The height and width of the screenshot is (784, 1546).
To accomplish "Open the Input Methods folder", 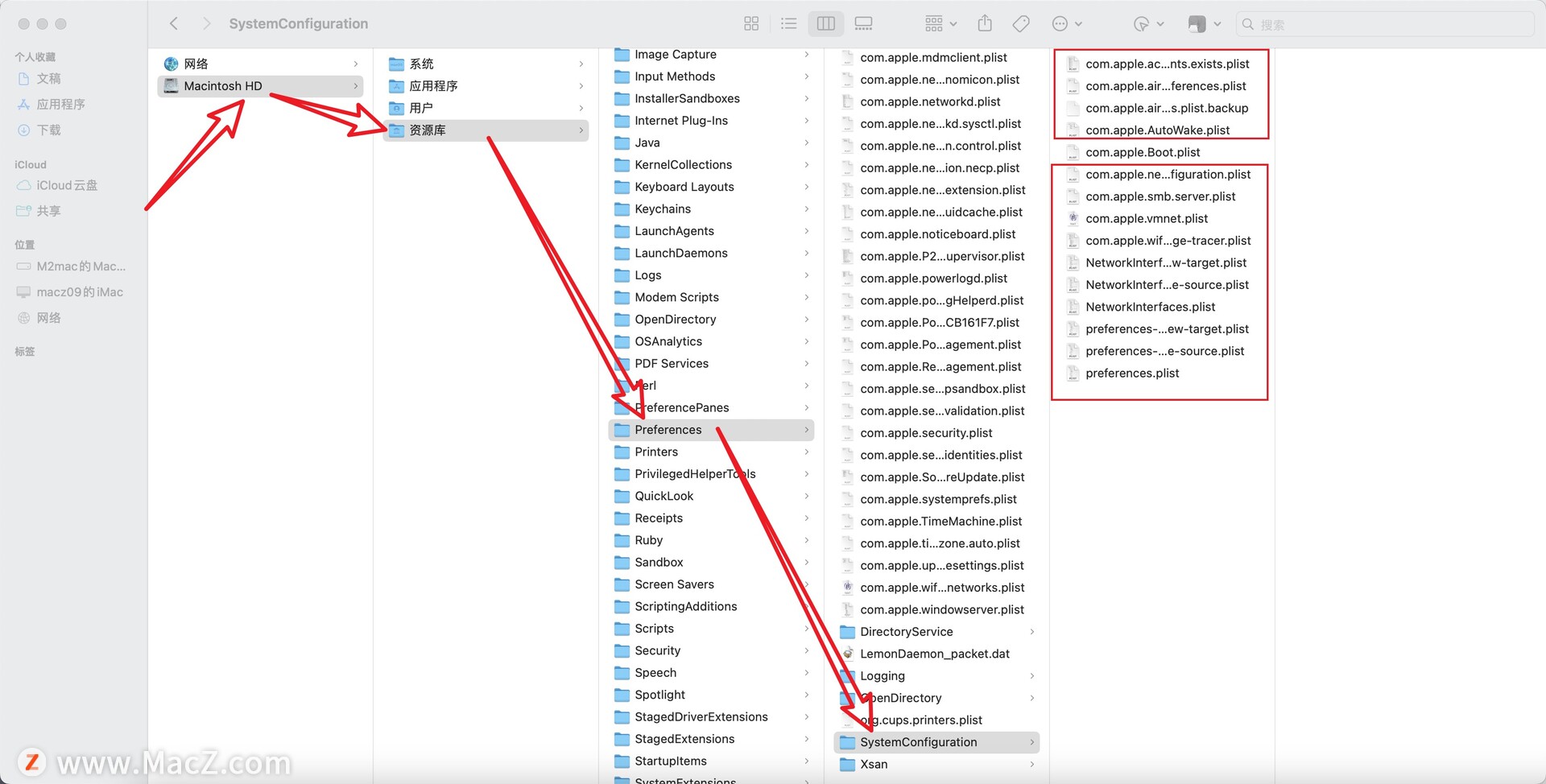I will click(x=711, y=76).
